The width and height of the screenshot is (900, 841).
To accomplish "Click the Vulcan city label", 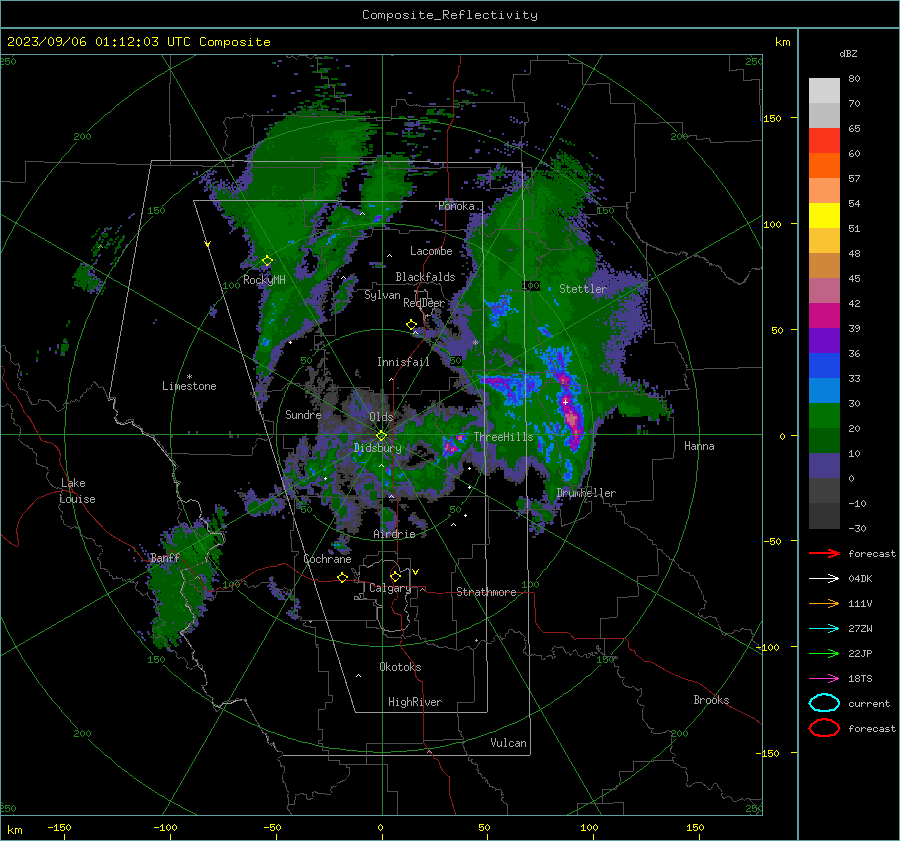I will coord(508,743).
